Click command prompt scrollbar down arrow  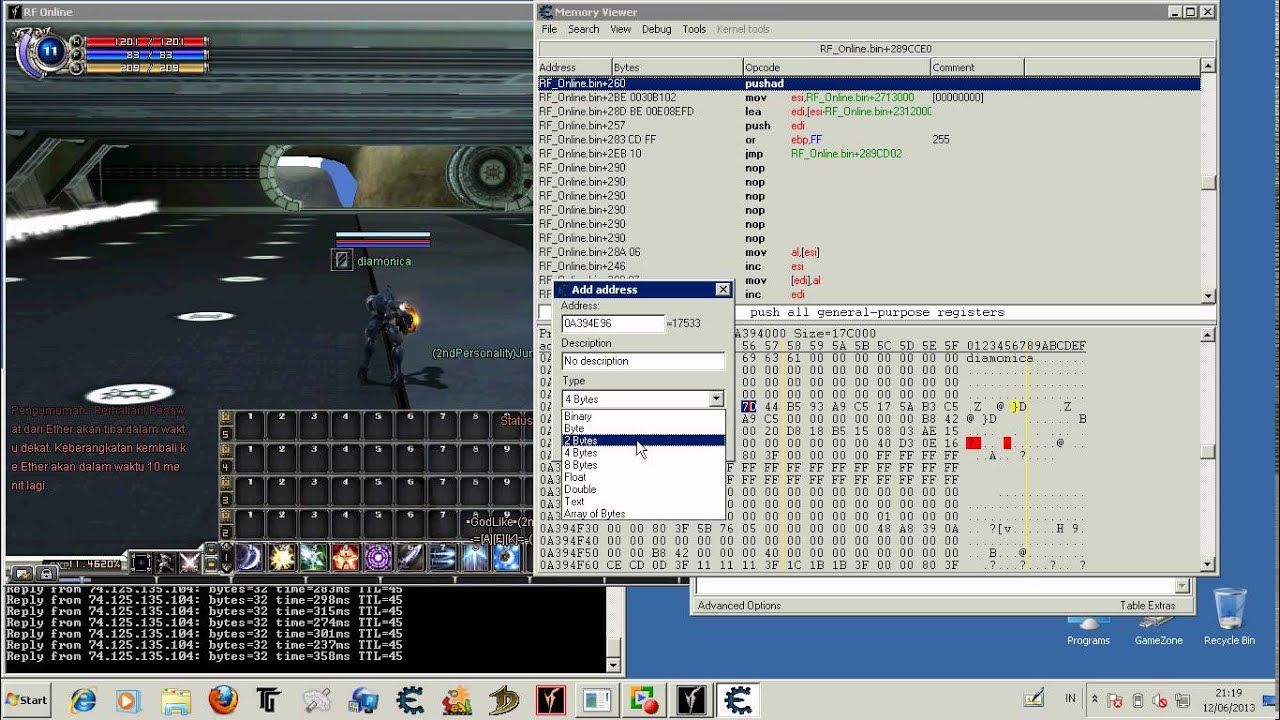pos(613,665)
